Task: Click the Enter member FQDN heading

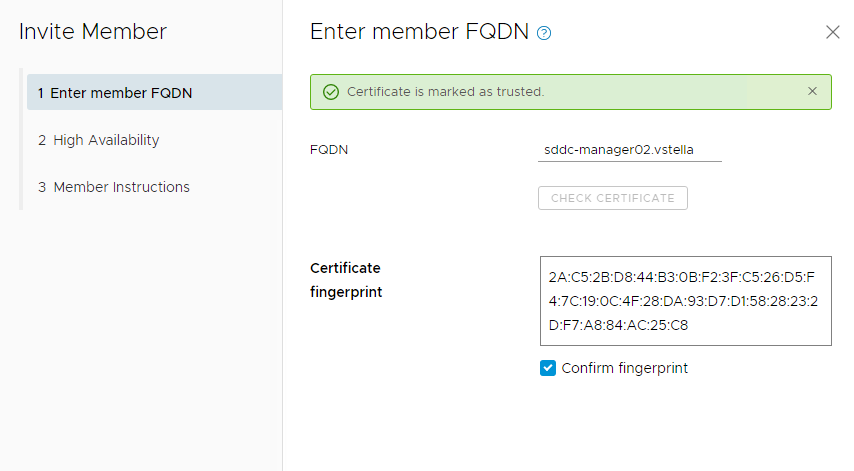Action: [419, 32]
